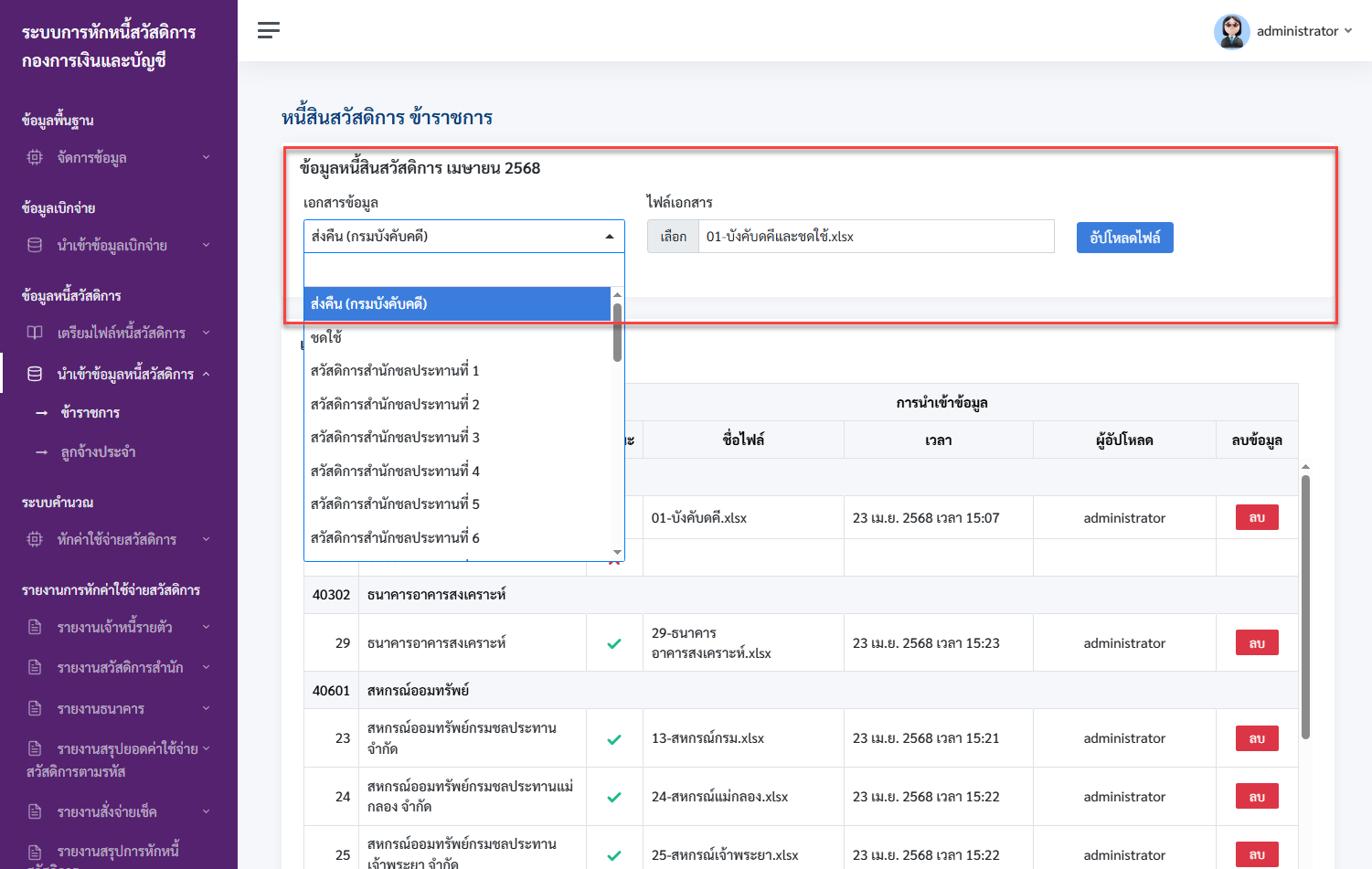Click database icon beside นำเข้าข้อมูลหนี้สวัสดิการ
This screenshot has width=1372, height=869.
[x=35, y=374]
